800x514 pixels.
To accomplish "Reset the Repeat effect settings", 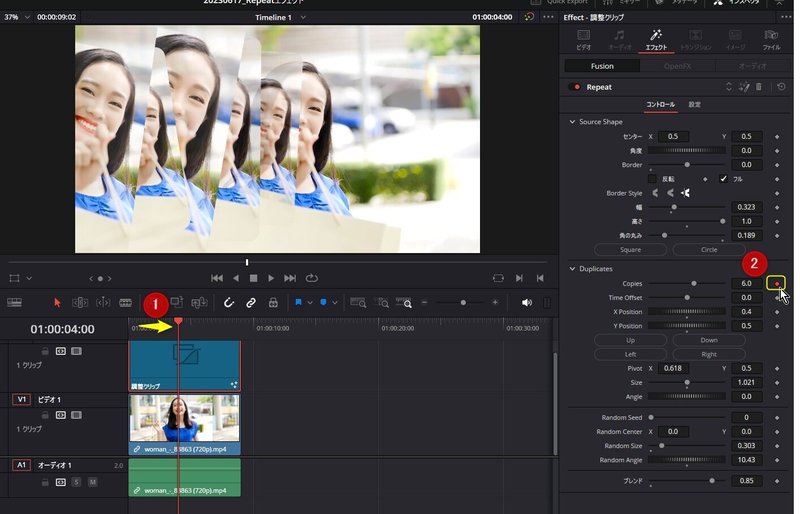I will 780,87.
